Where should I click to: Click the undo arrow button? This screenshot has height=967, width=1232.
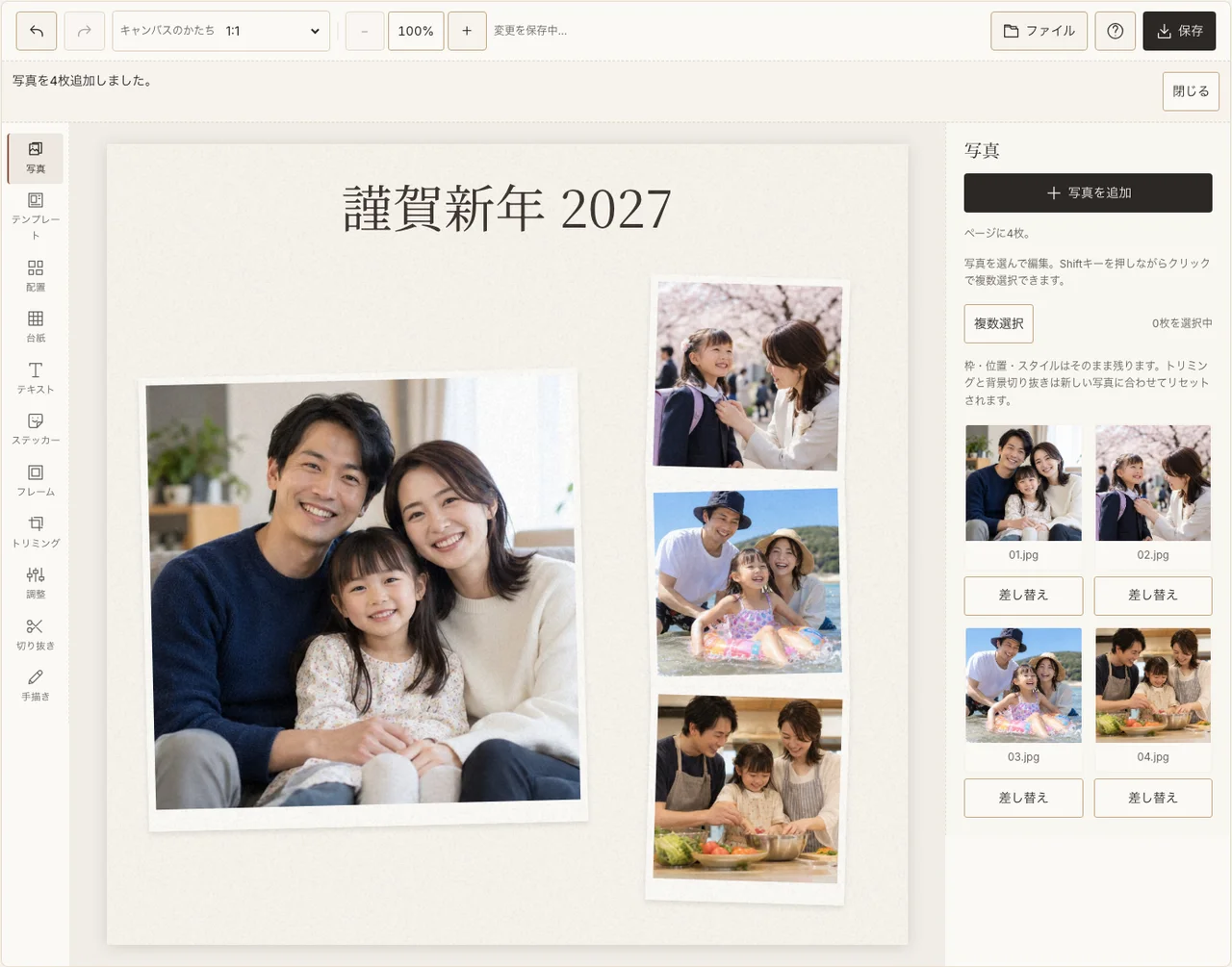(x=37, y=31)
